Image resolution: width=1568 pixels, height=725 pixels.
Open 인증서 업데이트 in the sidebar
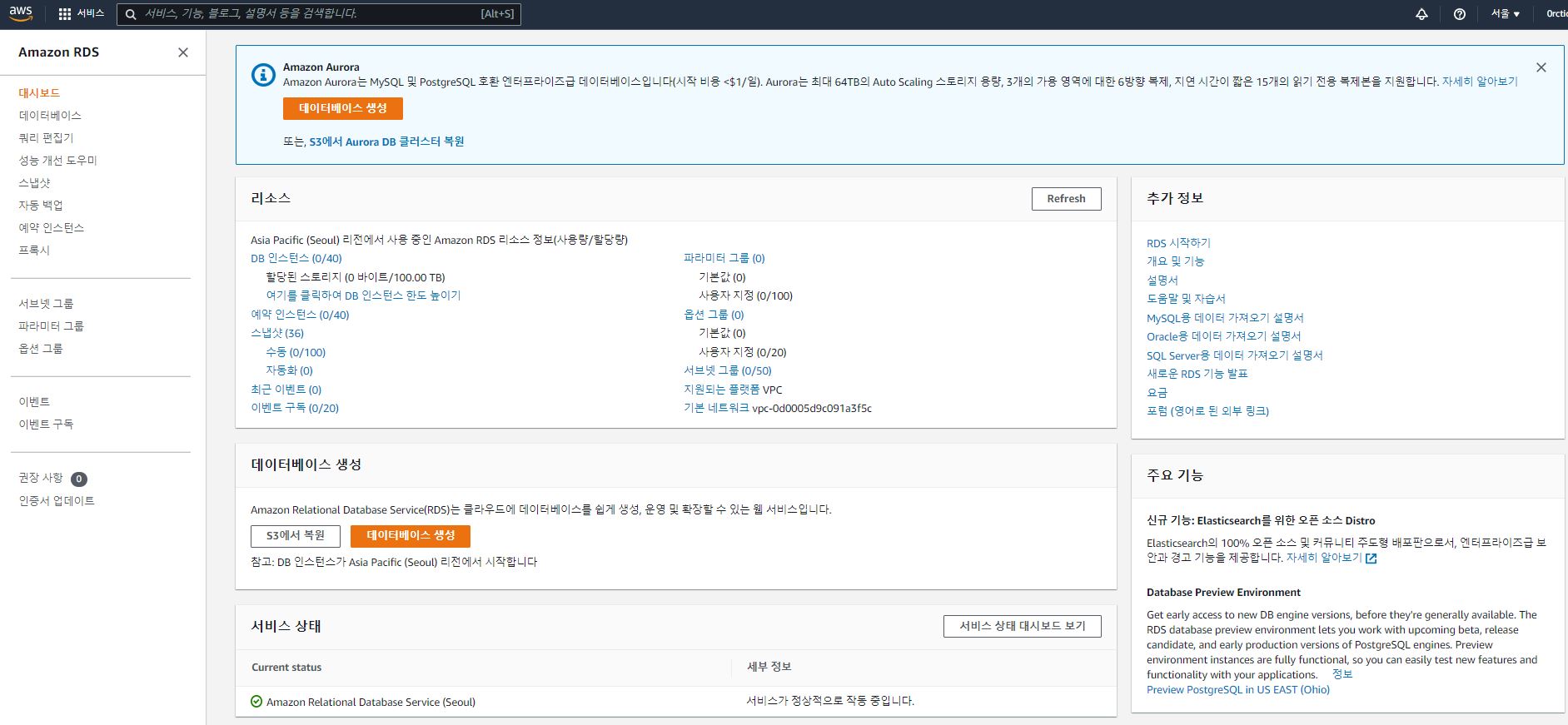point(57,501)
